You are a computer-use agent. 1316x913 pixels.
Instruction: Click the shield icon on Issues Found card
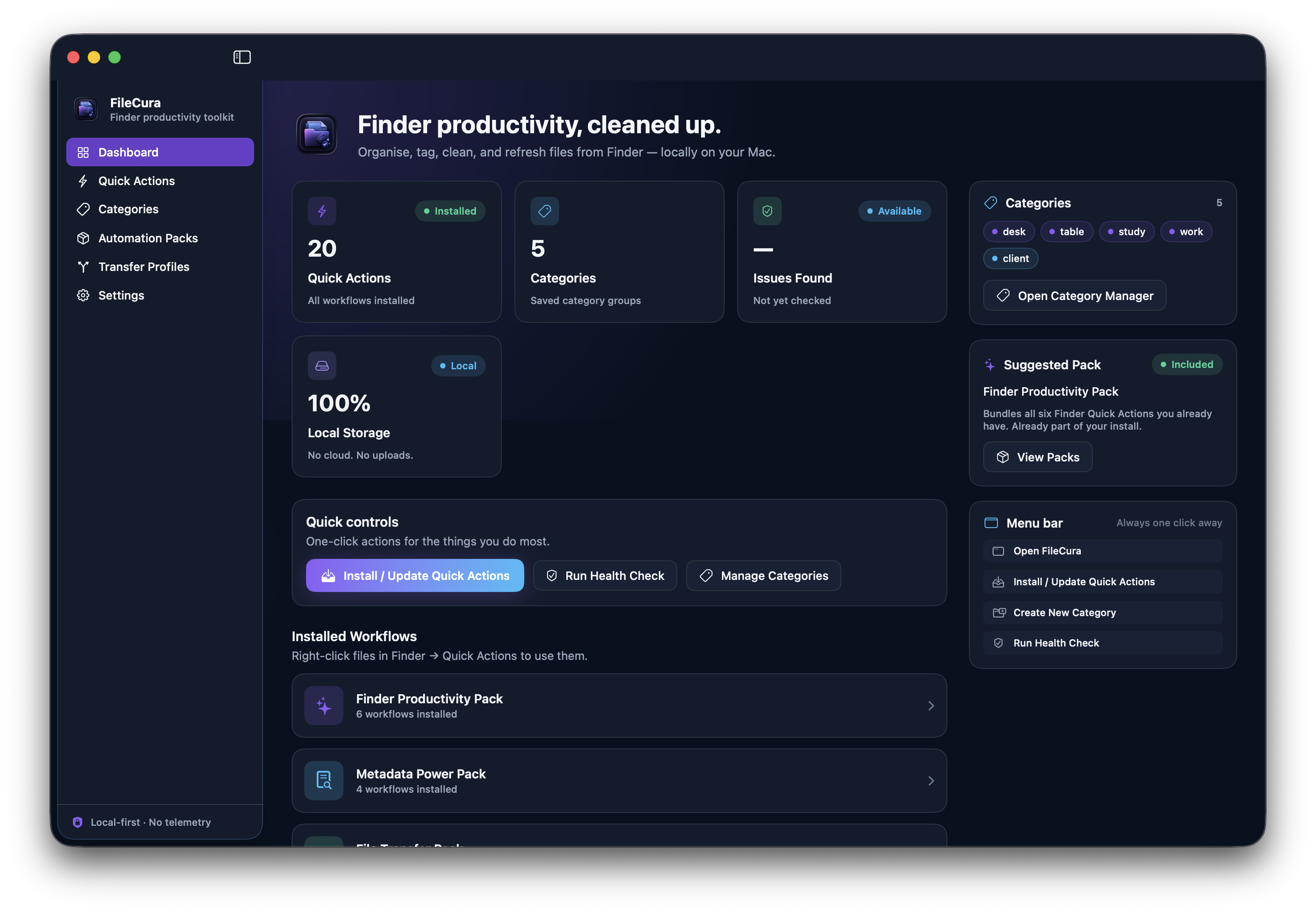tap(767, 211)
